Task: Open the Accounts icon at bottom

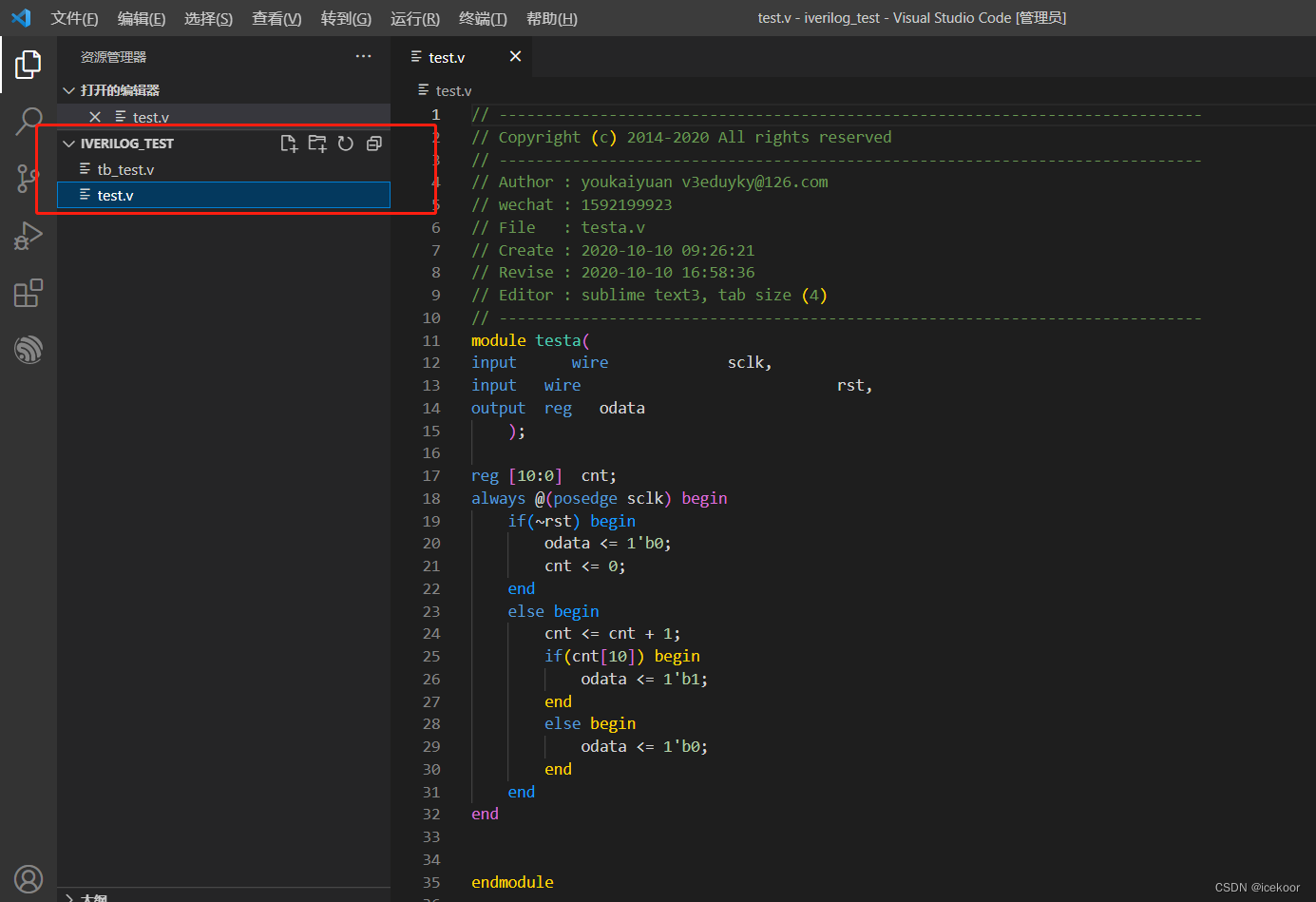Action: click(x=29, y=879)
